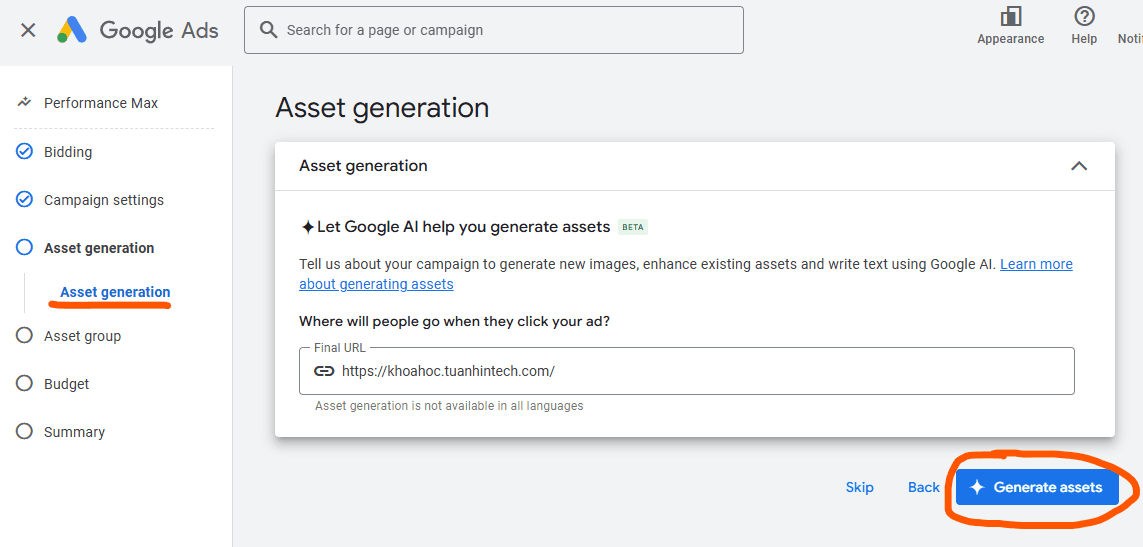Click the Summary step circle
1143x547 pixels.
click(x=24, y=431)
